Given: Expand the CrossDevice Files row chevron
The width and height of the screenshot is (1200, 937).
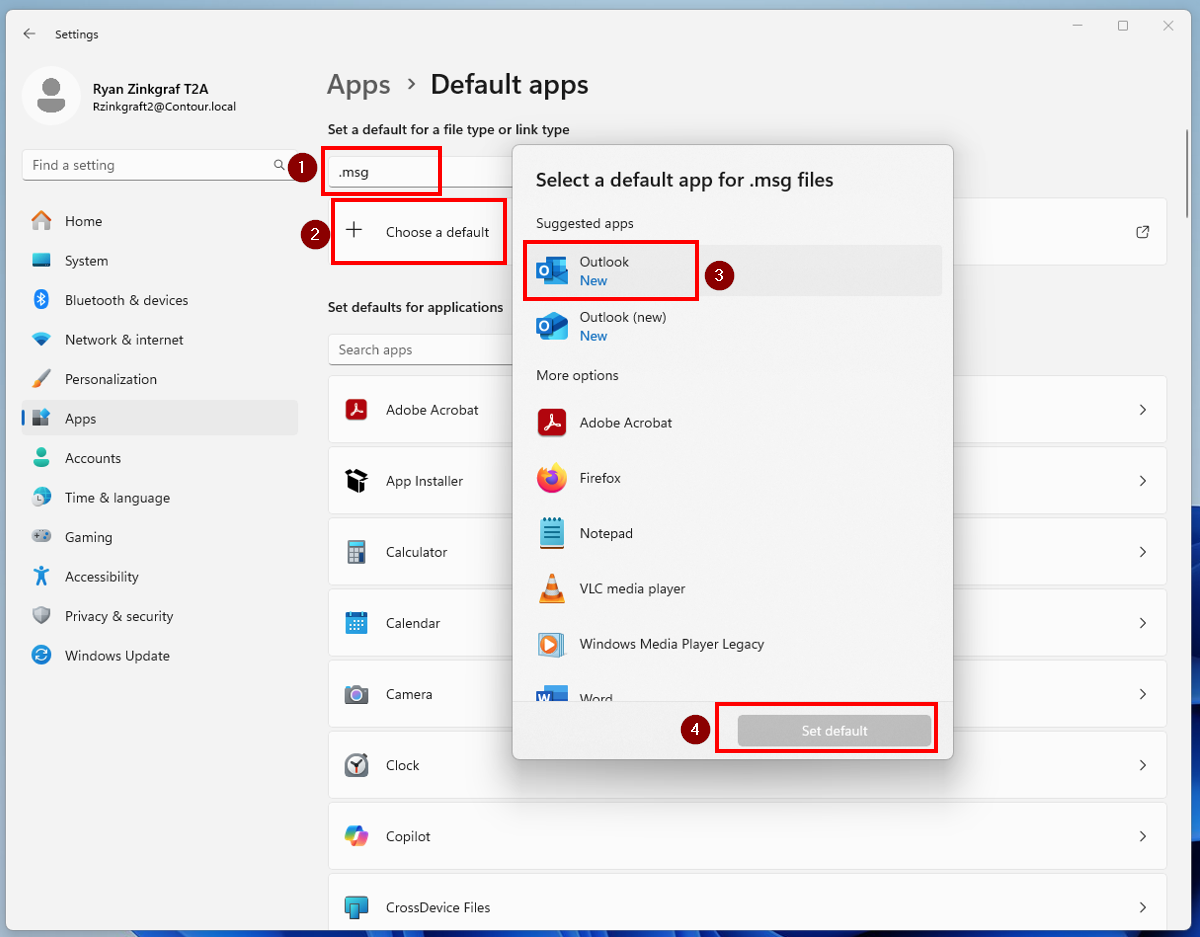Looking at the screenshot, I should click(x=1143, y=907).
